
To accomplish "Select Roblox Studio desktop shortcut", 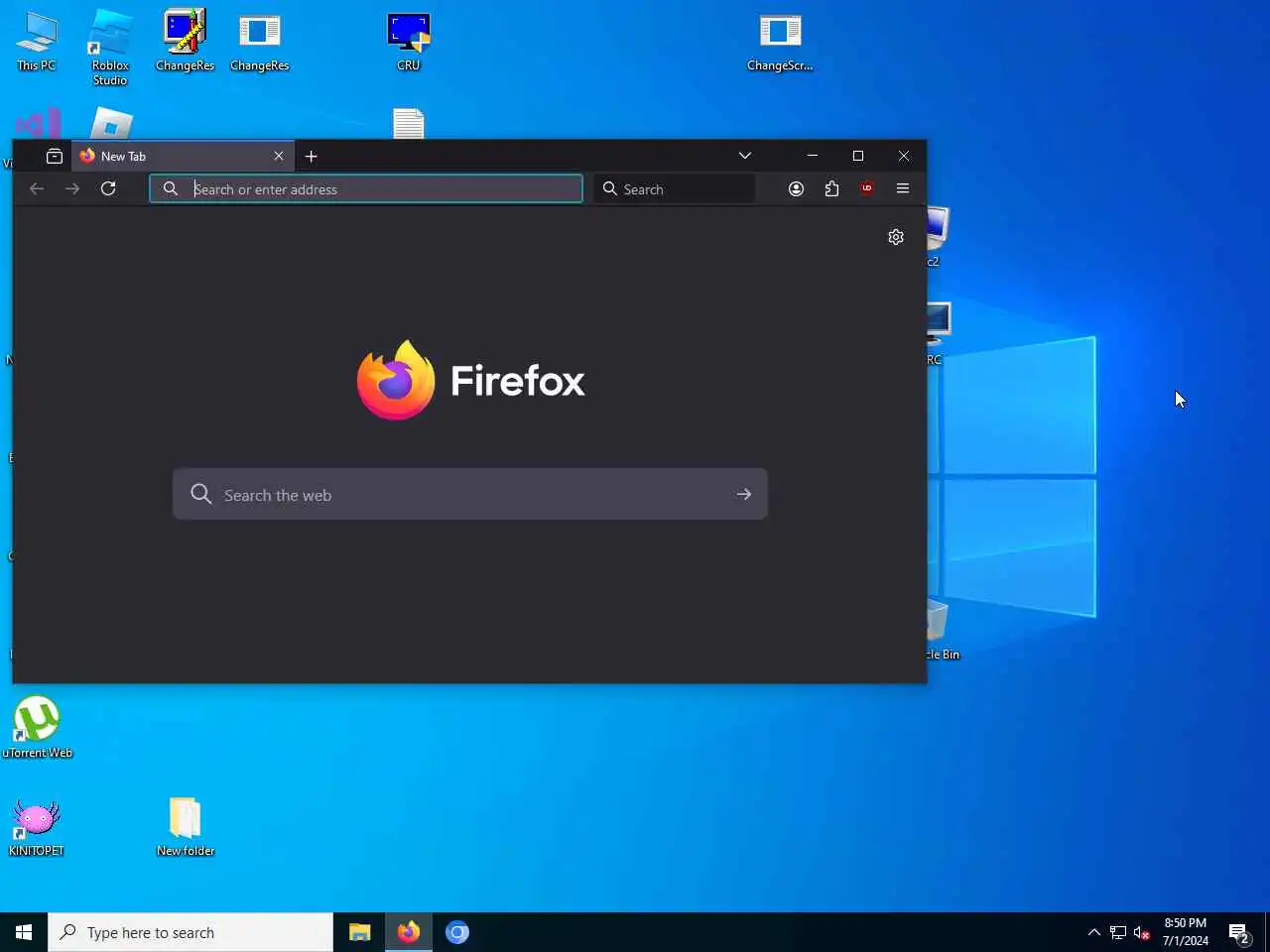I will 110,48.
